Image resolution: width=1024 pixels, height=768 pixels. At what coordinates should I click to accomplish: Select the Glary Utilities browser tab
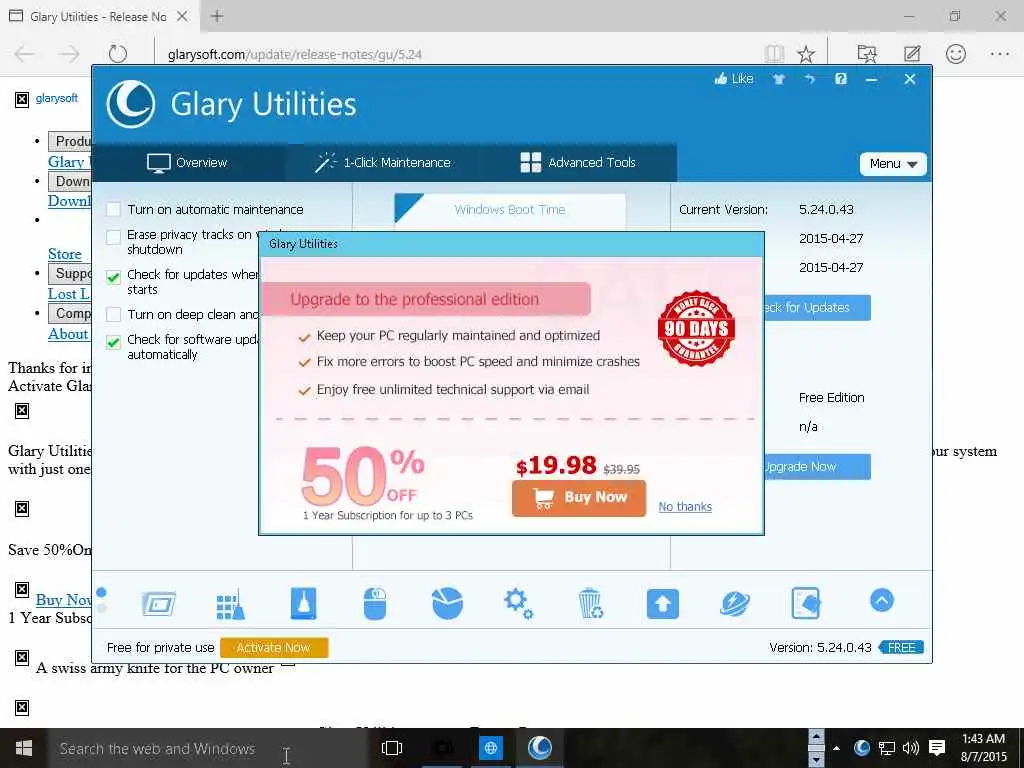coord(98,16)
